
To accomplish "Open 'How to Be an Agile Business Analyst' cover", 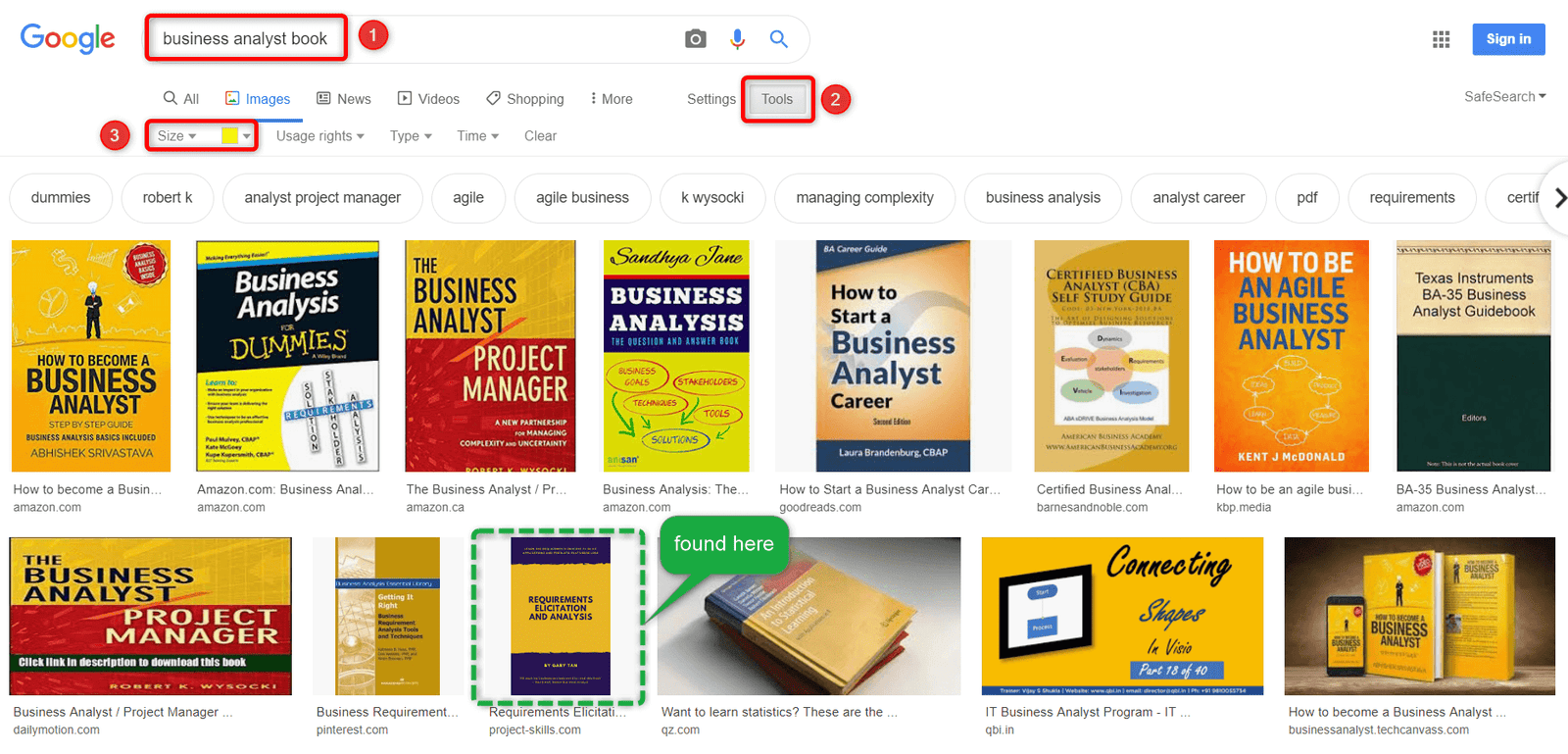I will click(x=1292, y=356).
